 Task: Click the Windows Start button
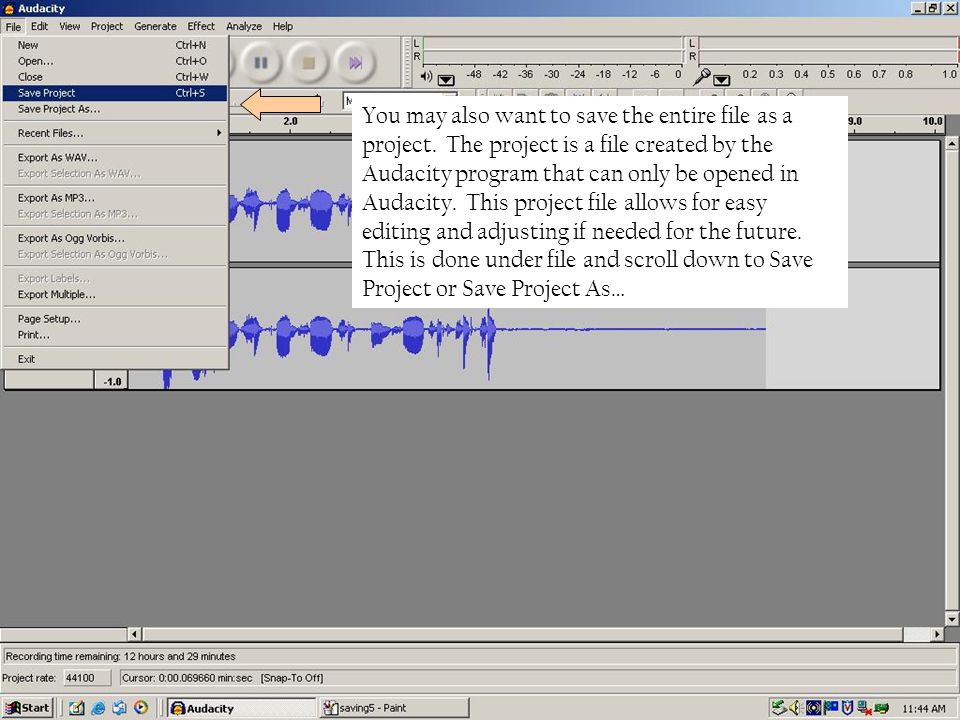[x=28, y=708]
